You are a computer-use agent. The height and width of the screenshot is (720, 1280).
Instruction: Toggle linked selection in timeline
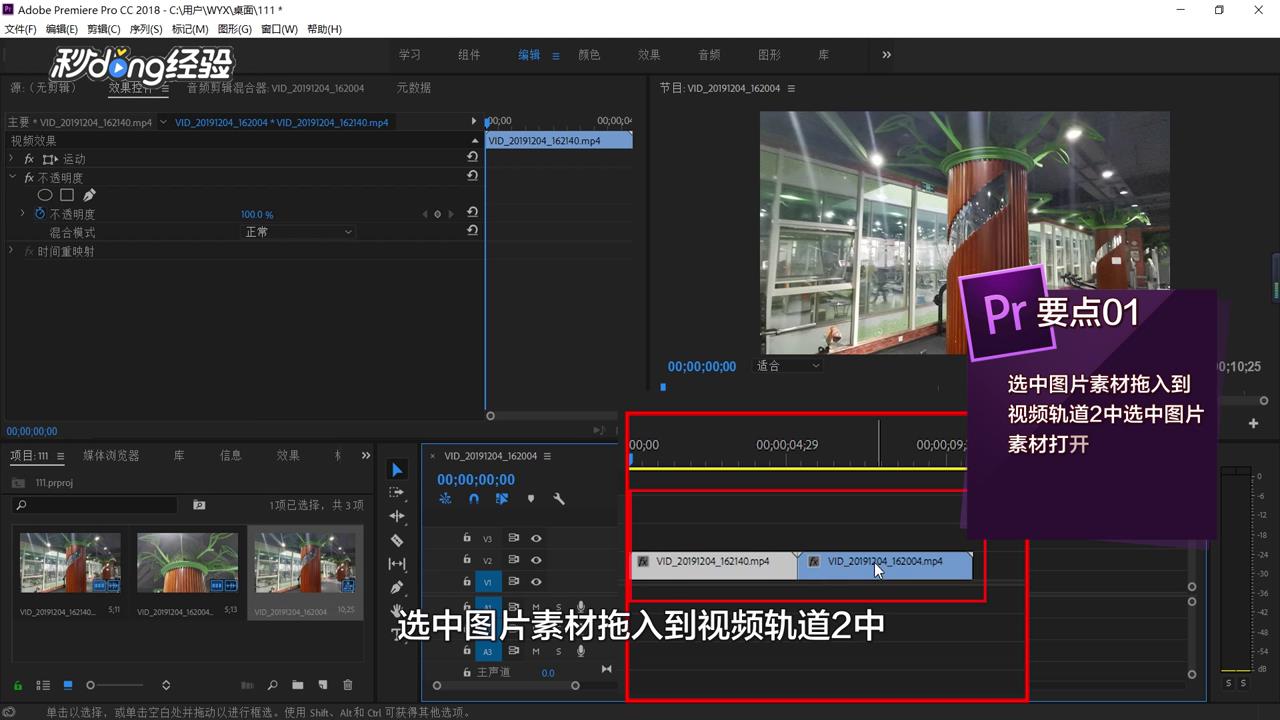[x=502, y=498]
